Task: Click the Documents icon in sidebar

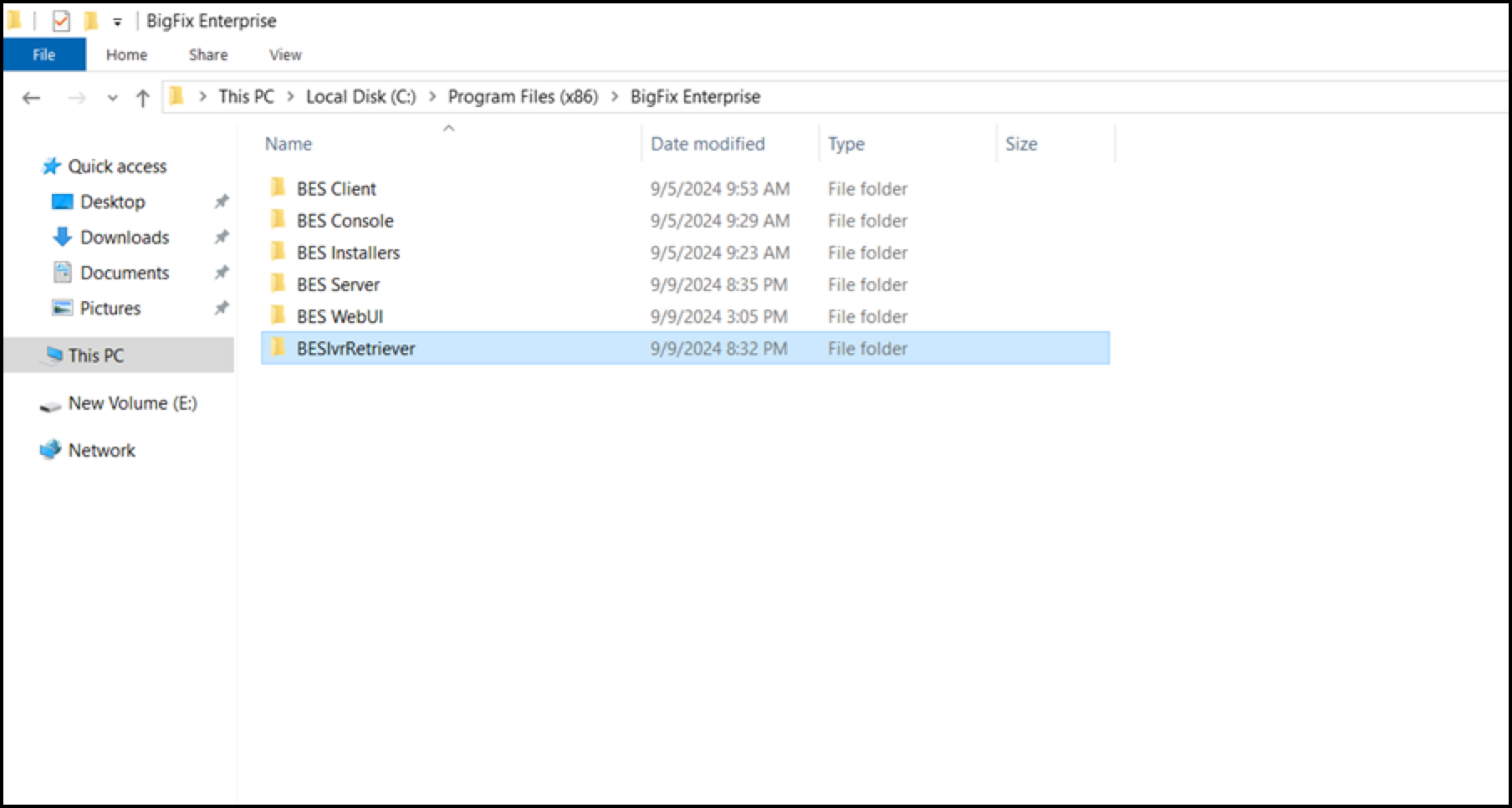Action: 62,273
